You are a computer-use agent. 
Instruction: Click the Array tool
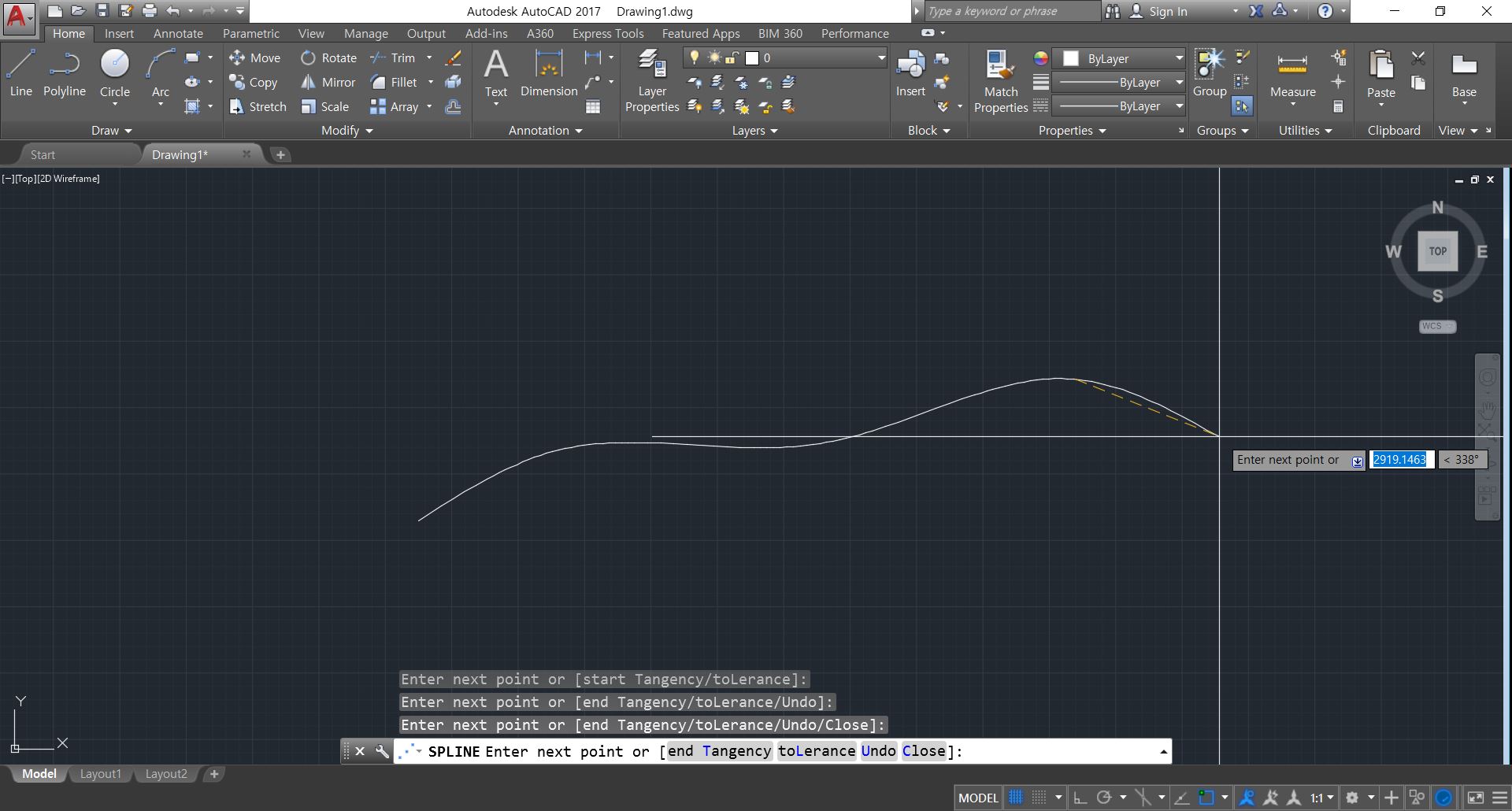pyautogui.click(x=395, y=106)
